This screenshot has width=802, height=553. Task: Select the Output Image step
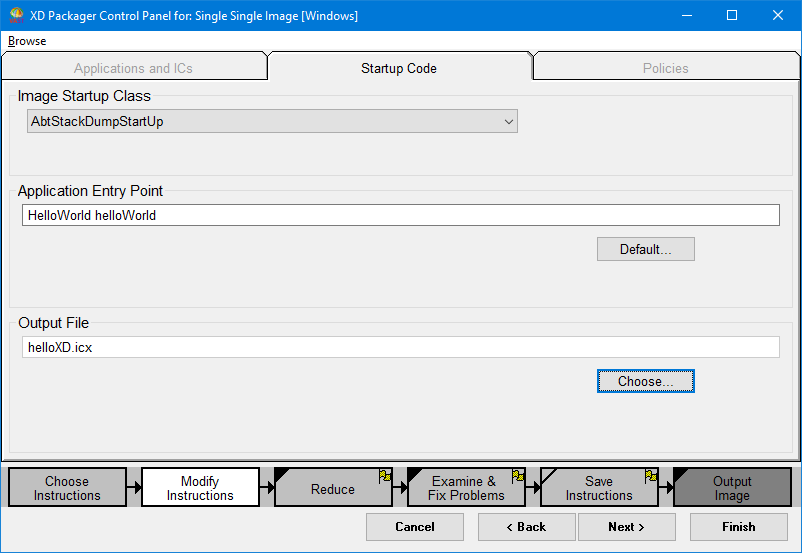point(731,488)
